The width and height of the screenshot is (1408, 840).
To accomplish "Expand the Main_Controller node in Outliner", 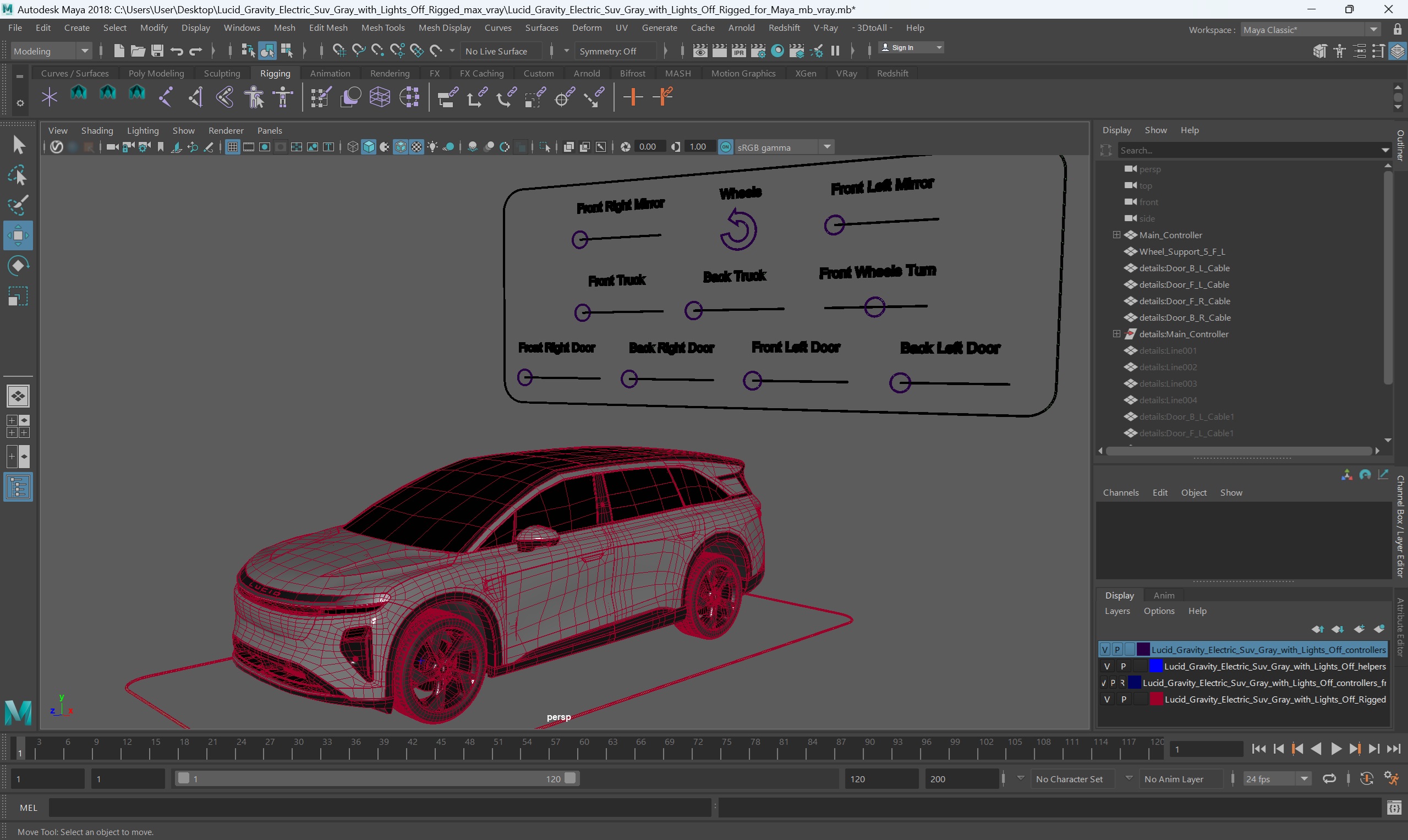I will [1116, 235].
